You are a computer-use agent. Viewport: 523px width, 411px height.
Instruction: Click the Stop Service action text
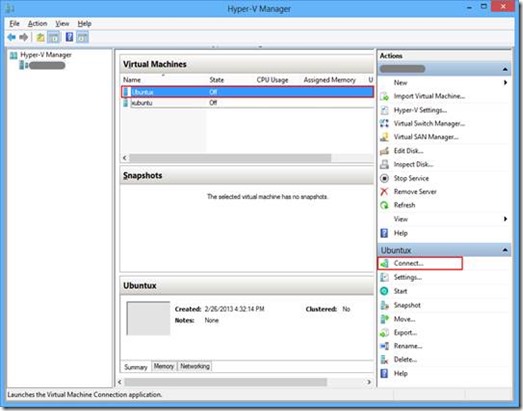pyautogui.click(x=411, y=178)
